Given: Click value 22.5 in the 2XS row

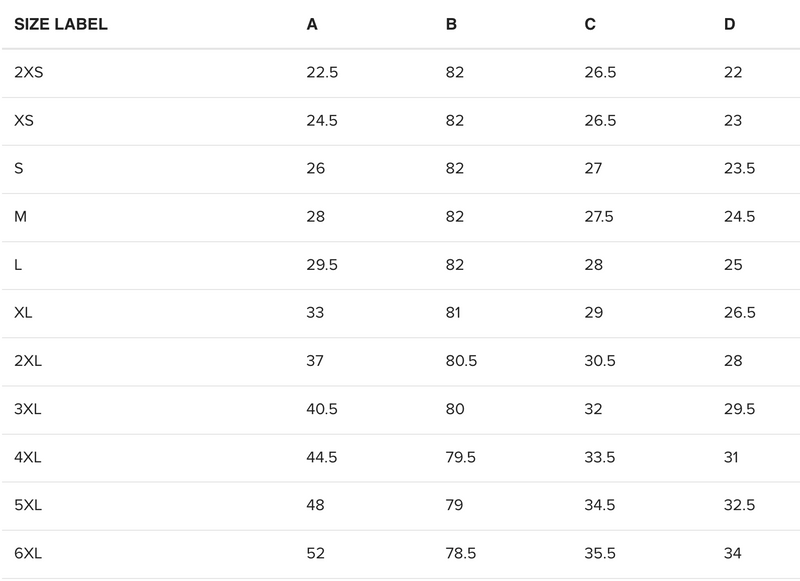Looking at the screenshot, I should pos(321,73).
